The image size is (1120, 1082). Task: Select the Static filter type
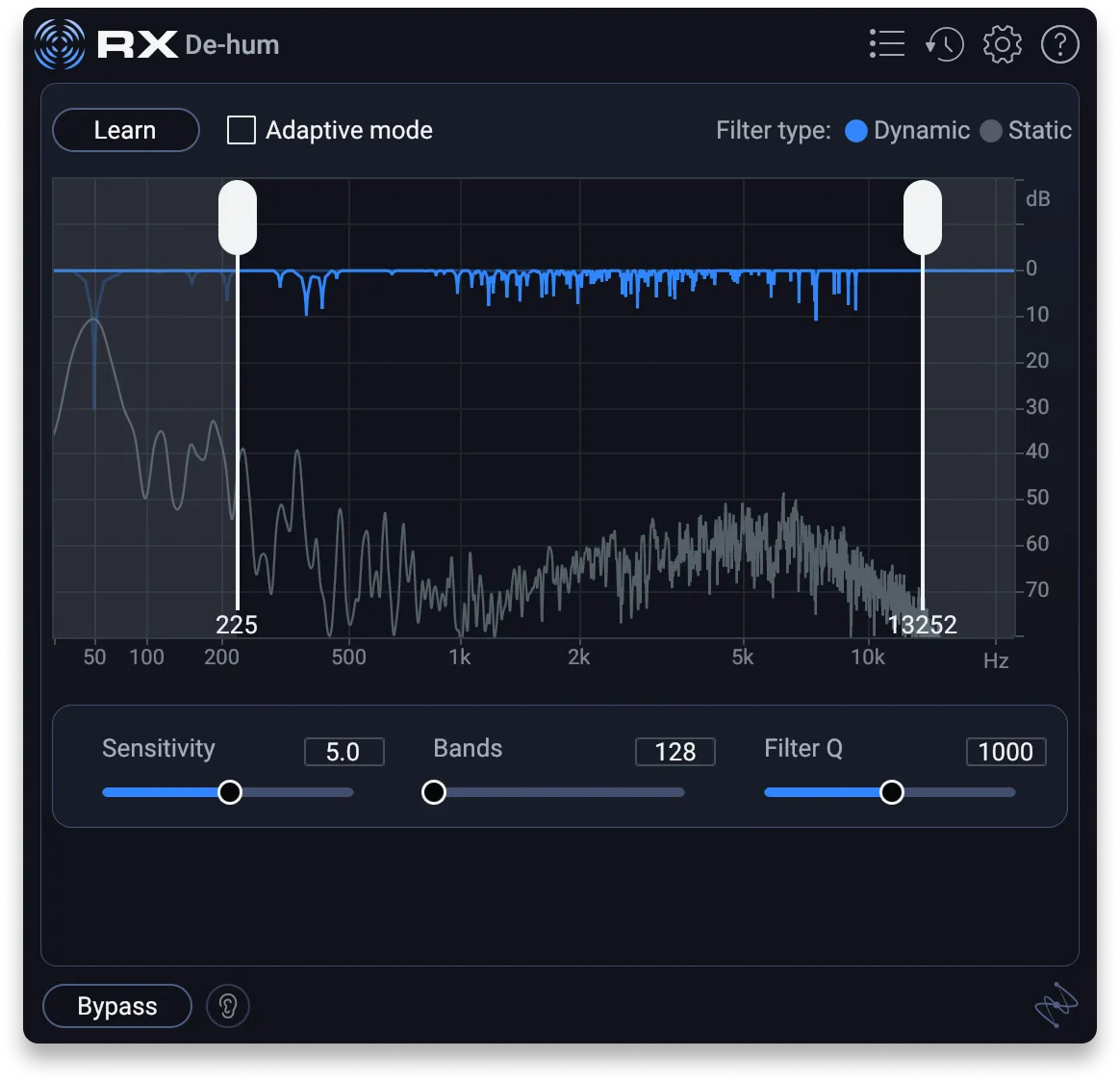click(990, 131)
